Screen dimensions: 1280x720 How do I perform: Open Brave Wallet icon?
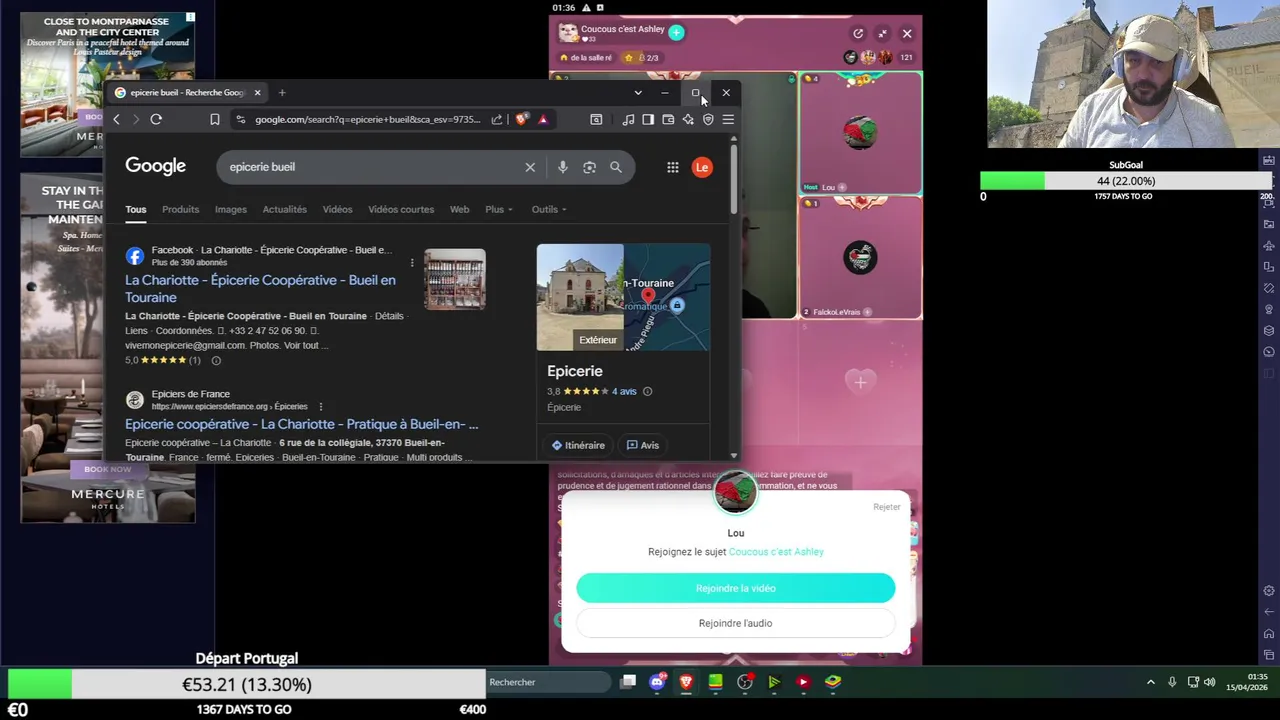pos(668,119)
